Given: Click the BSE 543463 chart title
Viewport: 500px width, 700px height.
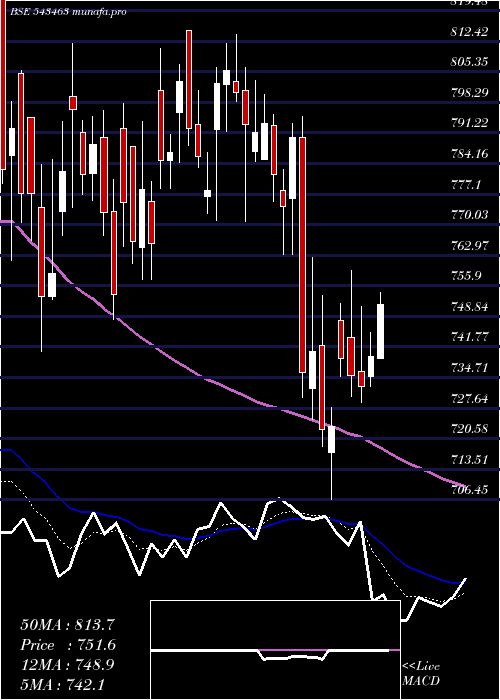Looking at the screenshot, I should click(x=68, y=12).
